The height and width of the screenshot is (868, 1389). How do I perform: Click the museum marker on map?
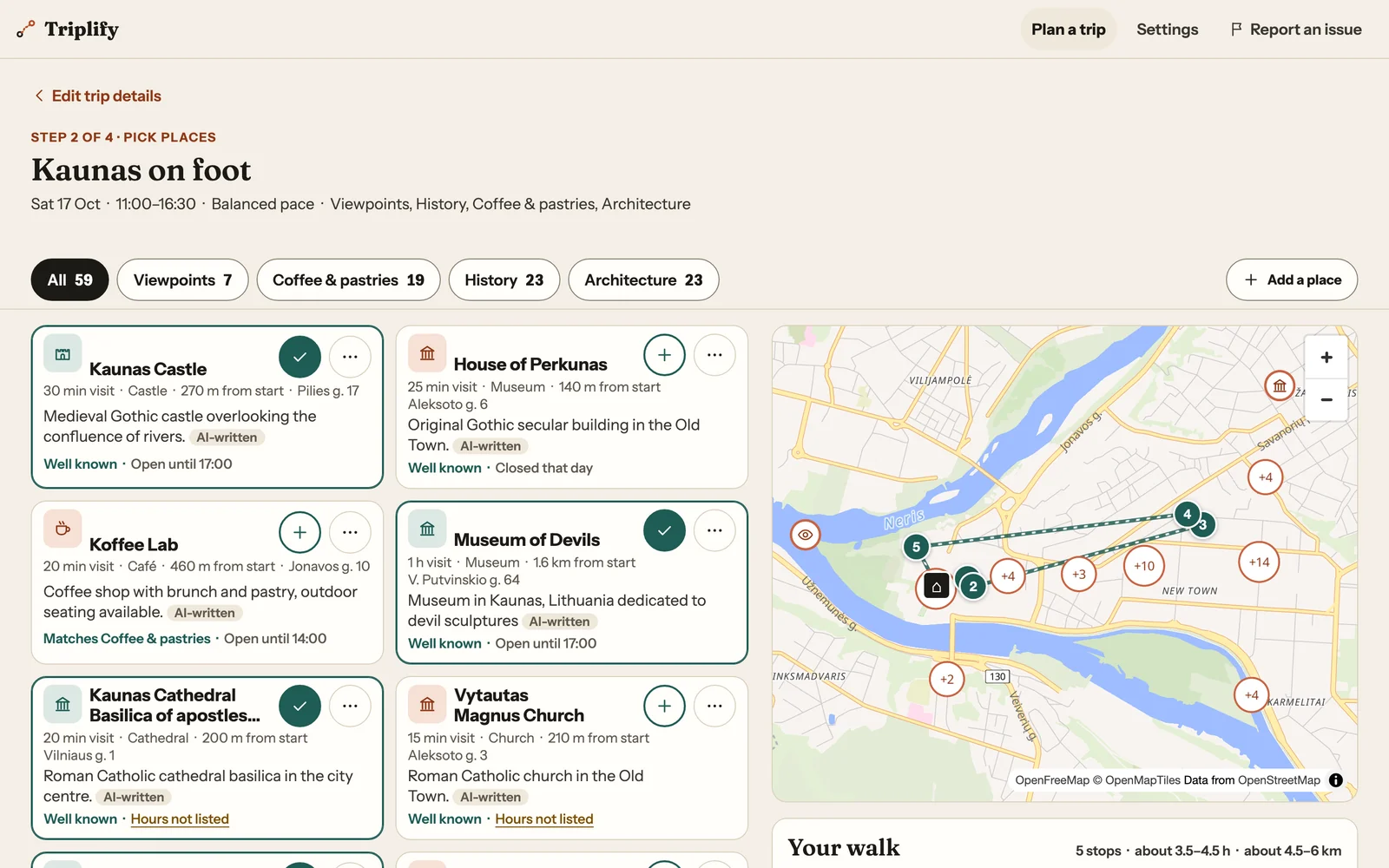click(1280, 385)
